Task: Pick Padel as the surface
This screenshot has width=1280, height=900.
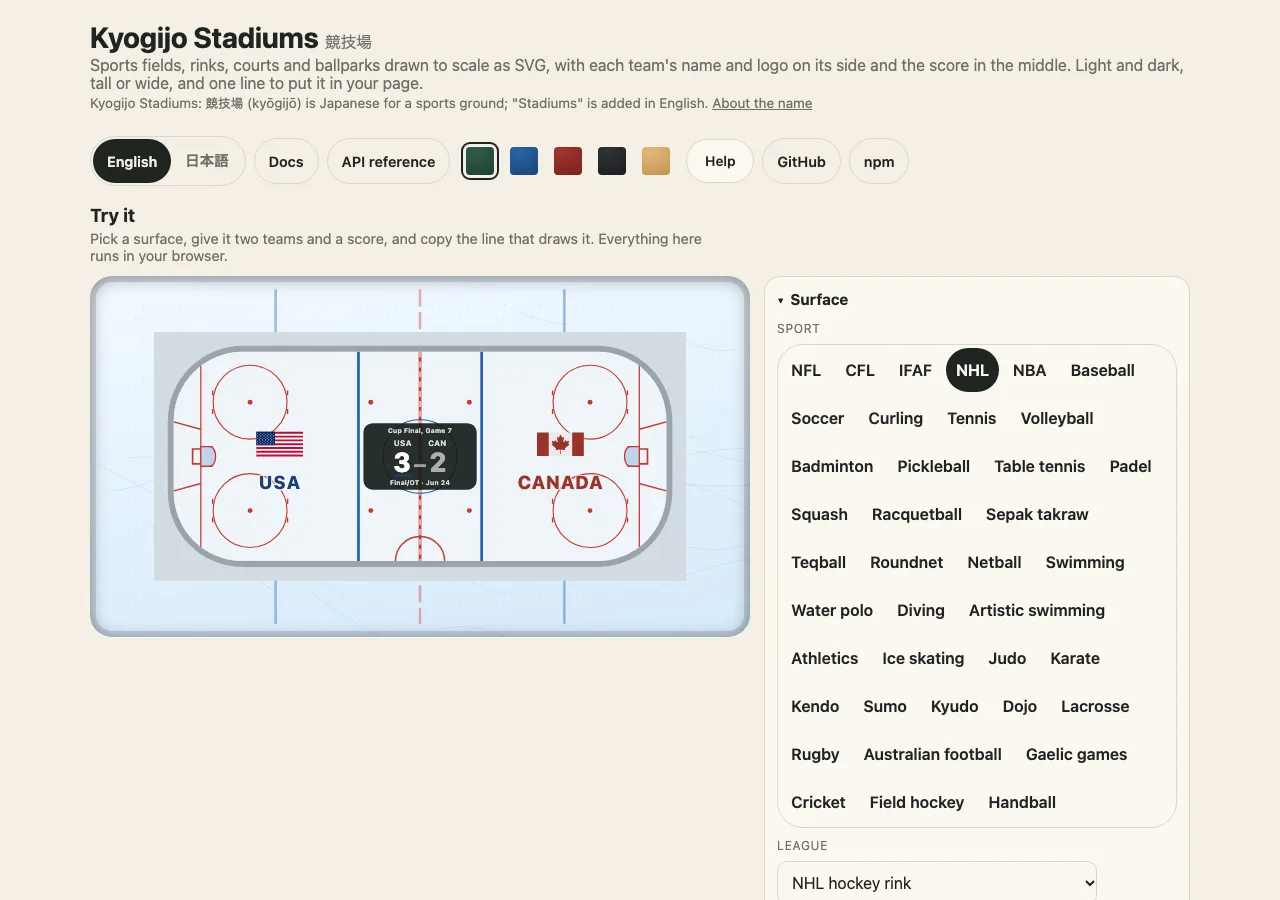Action: pos(1130,466)
